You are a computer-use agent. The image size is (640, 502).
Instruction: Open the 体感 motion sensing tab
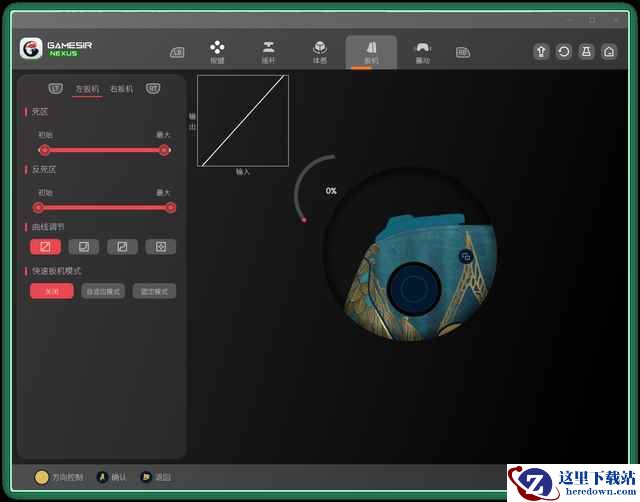pos(319,51)
